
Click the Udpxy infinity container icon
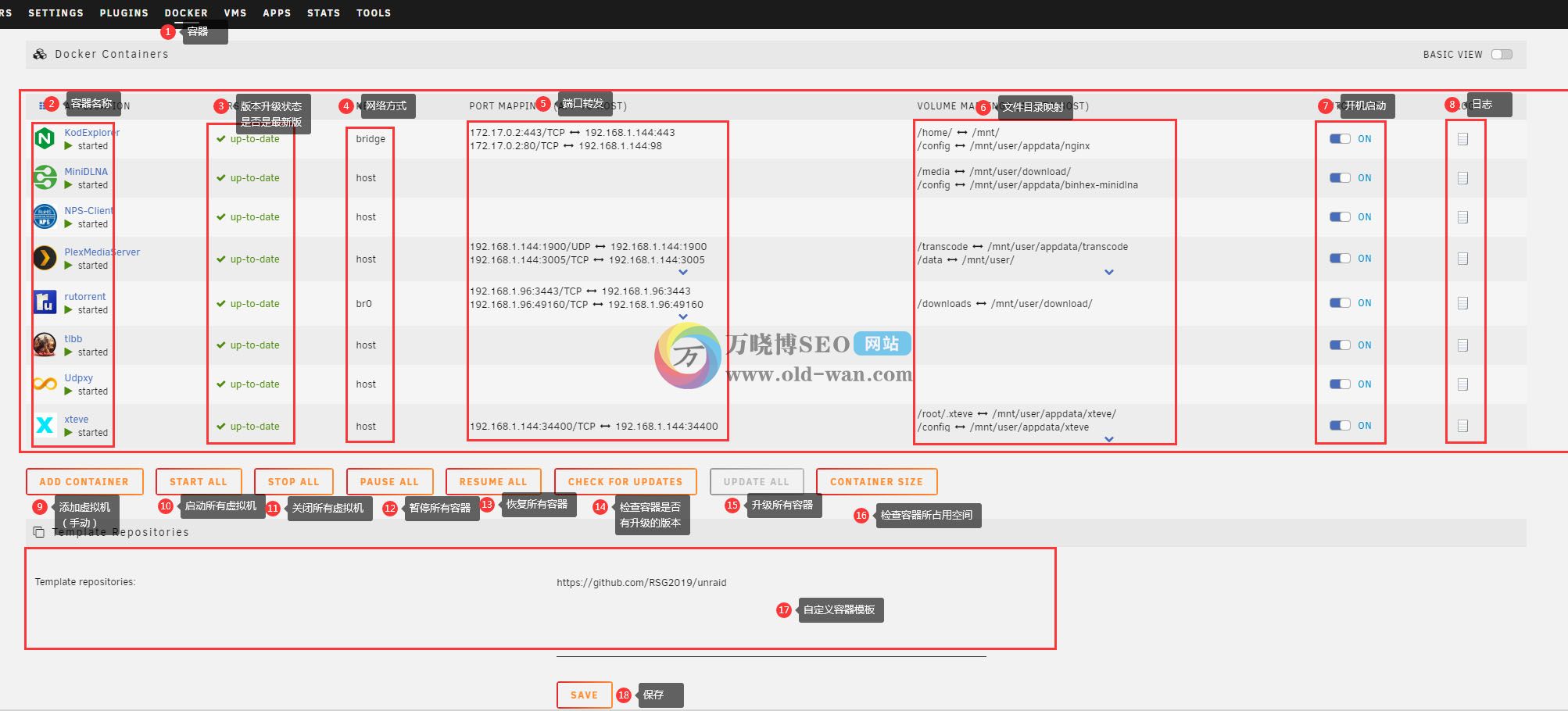pyautogui.click(x=45, y=384)
